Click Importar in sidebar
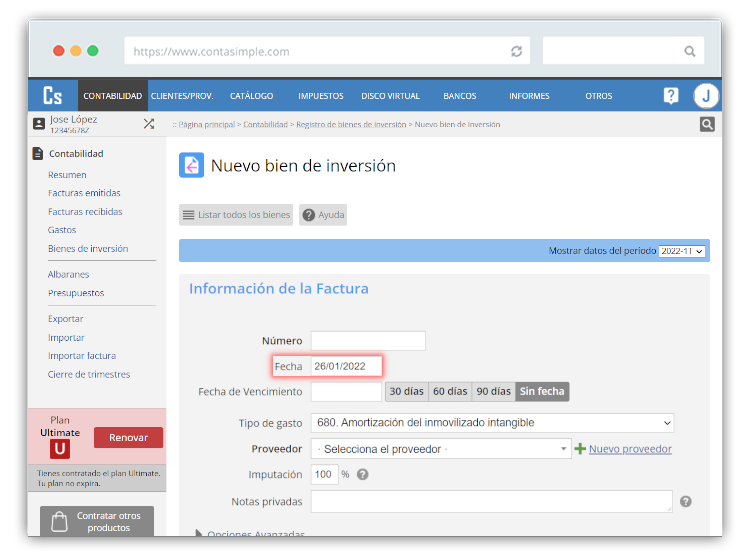 point(66,337)
